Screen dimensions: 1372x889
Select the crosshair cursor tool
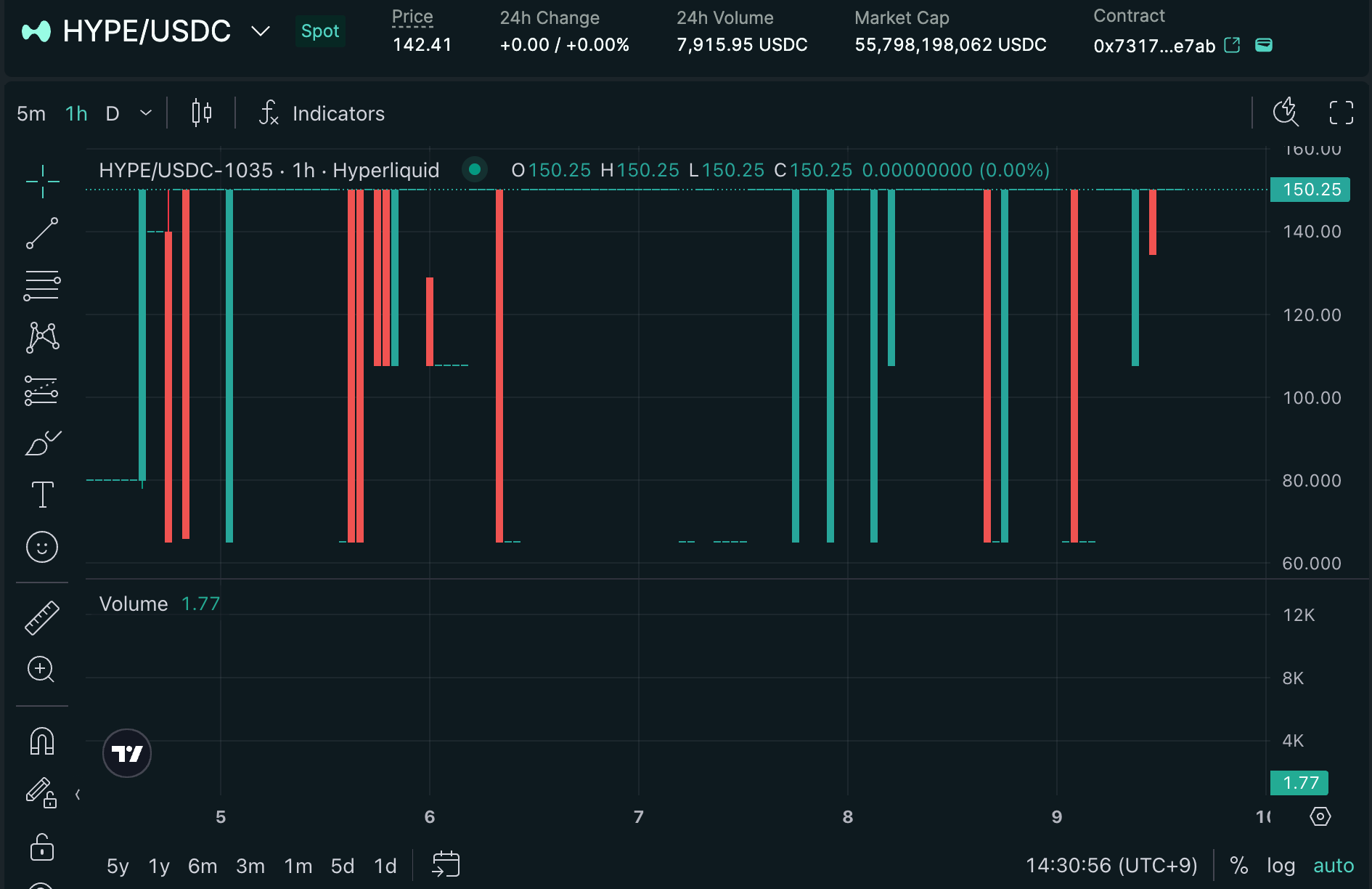pyautogui.click(x=41, y=182)
